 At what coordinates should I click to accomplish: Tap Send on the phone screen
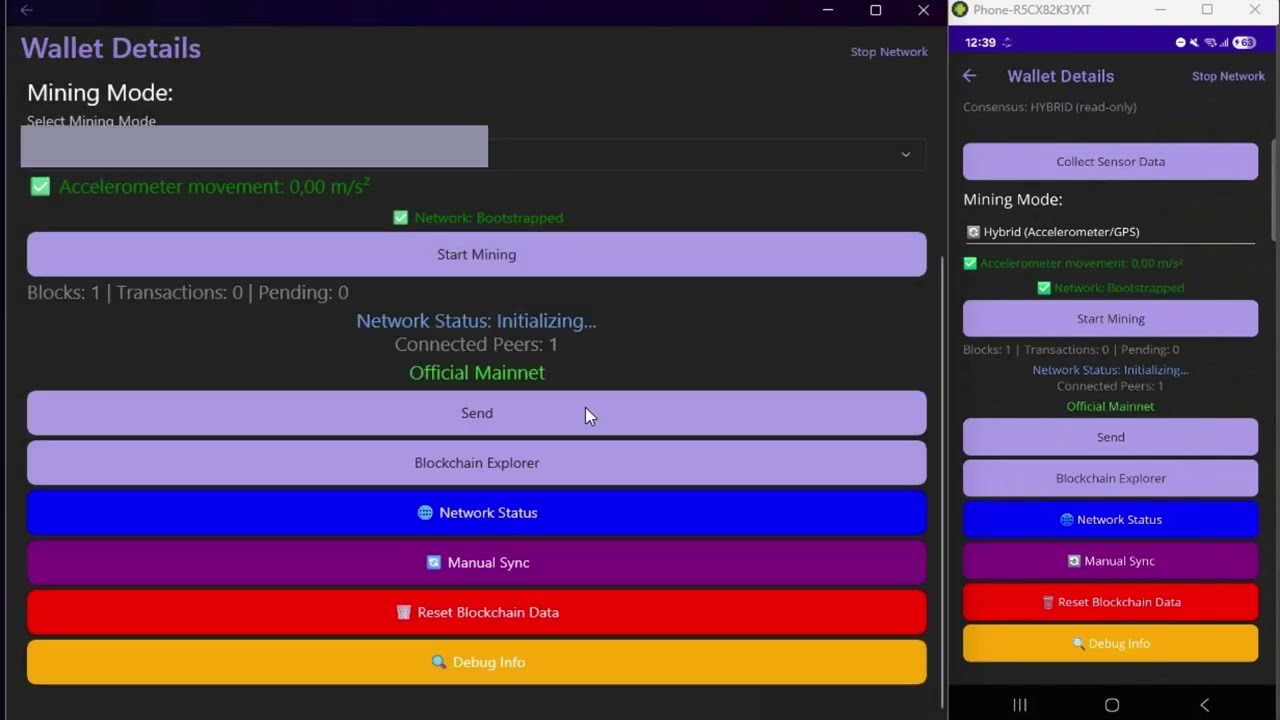coord(1110,437)
